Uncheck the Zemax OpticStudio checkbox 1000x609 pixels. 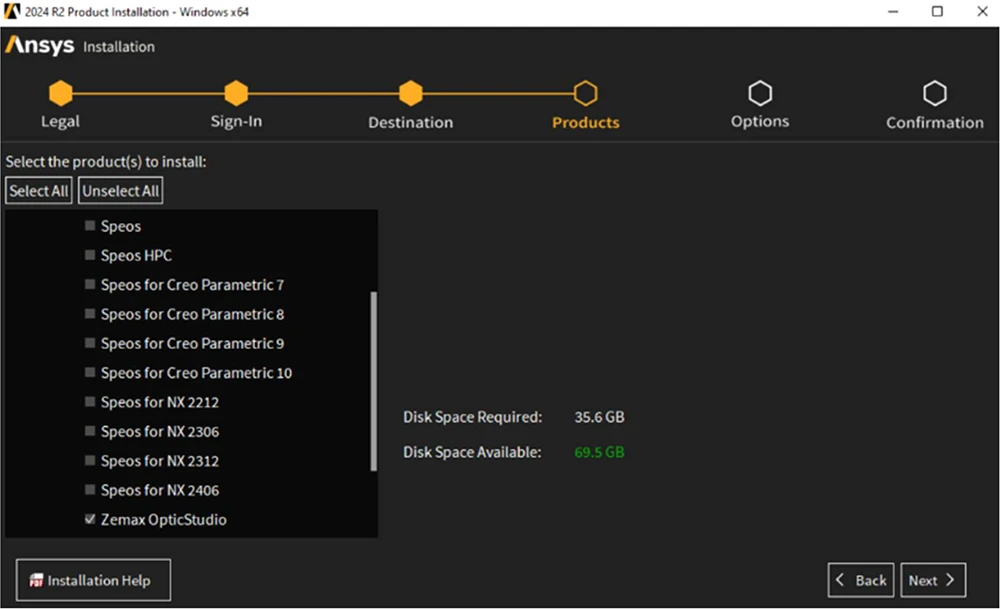90,519
